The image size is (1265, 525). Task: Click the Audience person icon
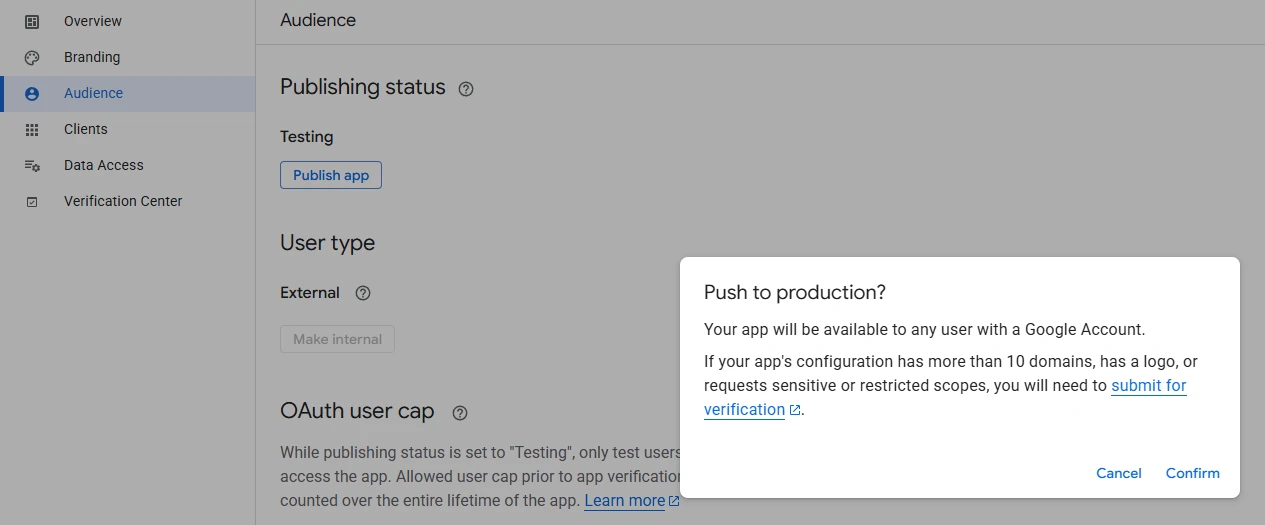click(x=32, y=93)
